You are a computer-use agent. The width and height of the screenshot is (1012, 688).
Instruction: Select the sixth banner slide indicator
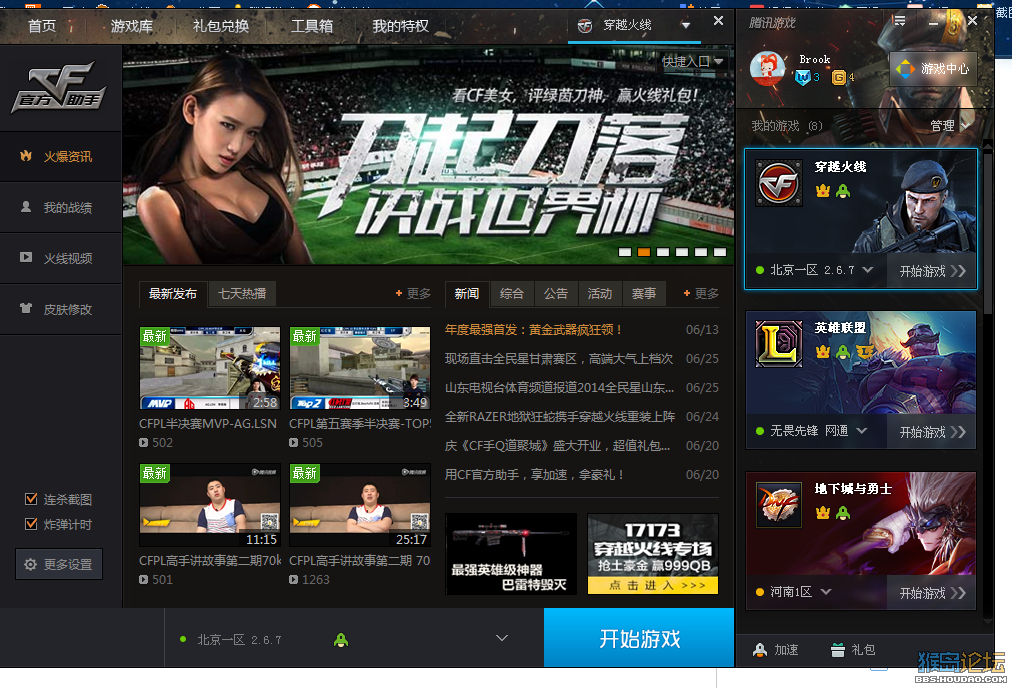tap(720, 252)
